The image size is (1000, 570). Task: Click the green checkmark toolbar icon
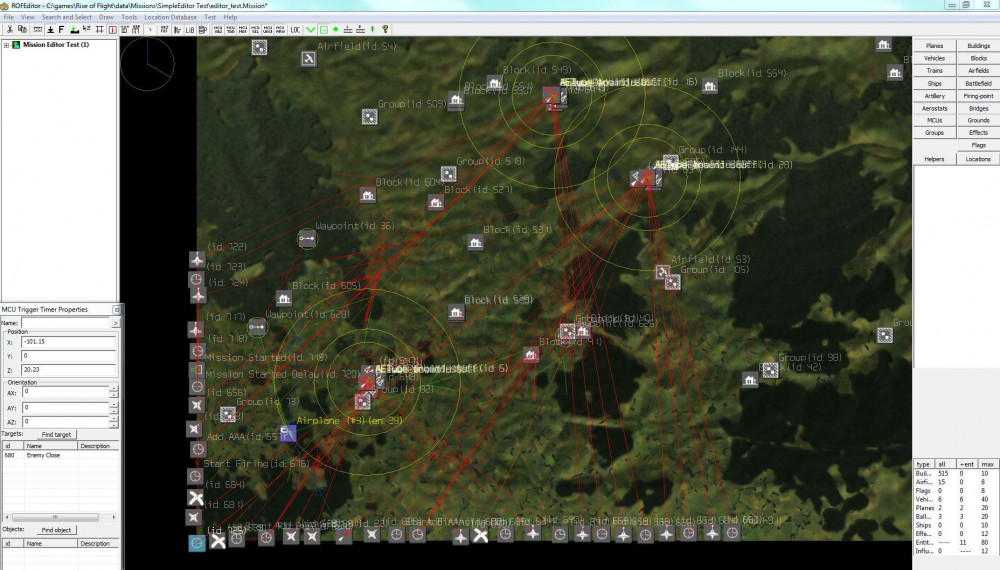click(310, 30)
